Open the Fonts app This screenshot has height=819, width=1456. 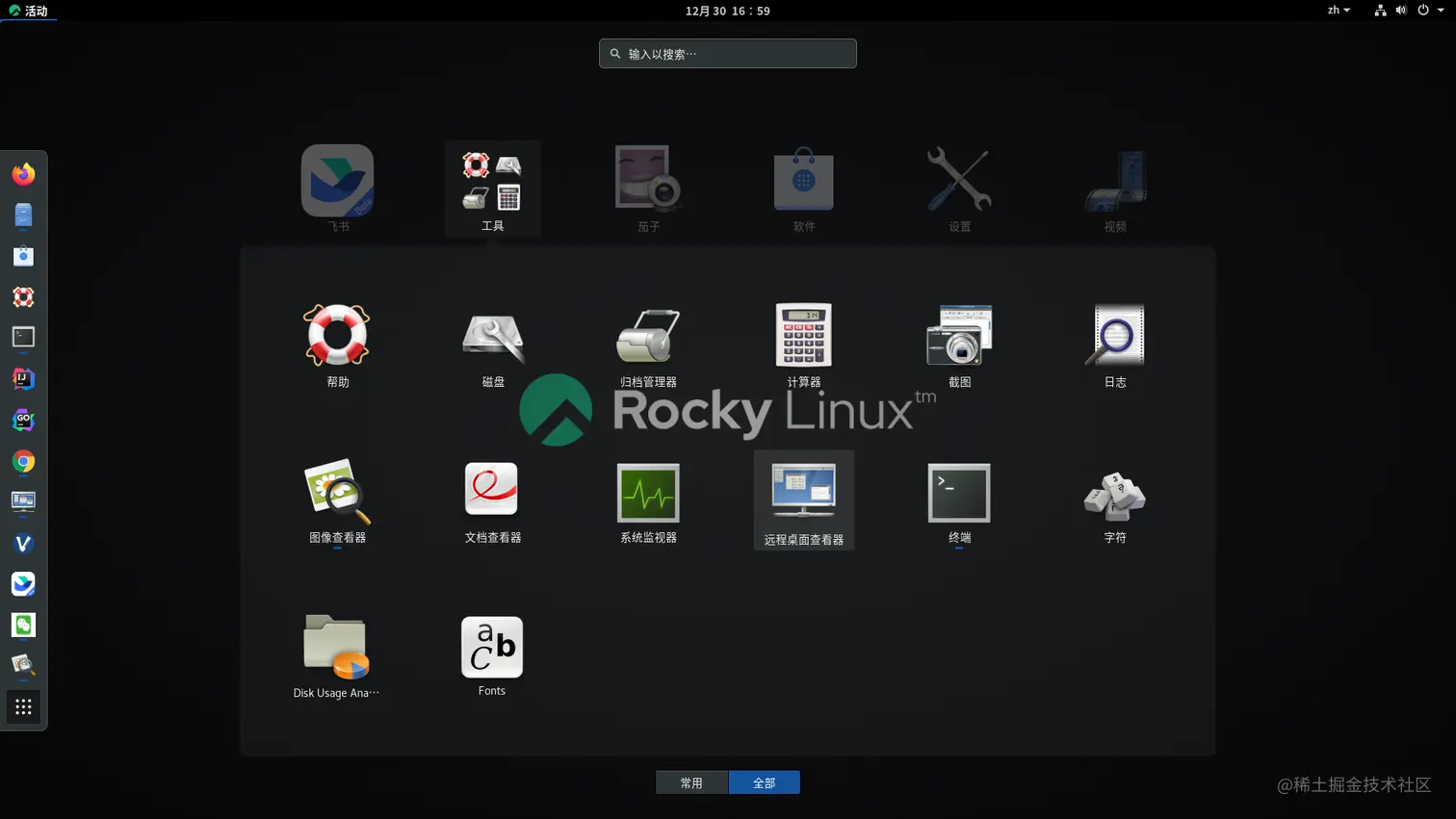[x=492, y=655]
